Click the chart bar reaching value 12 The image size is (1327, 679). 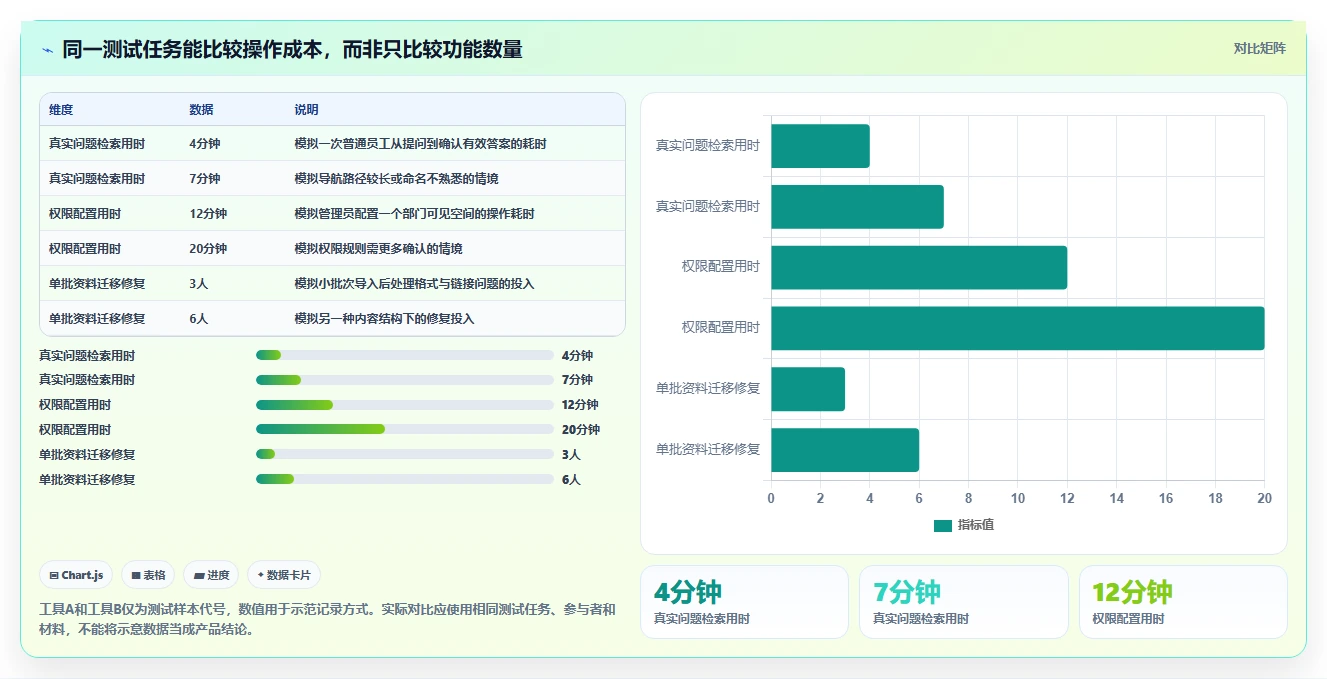[919, 267]
